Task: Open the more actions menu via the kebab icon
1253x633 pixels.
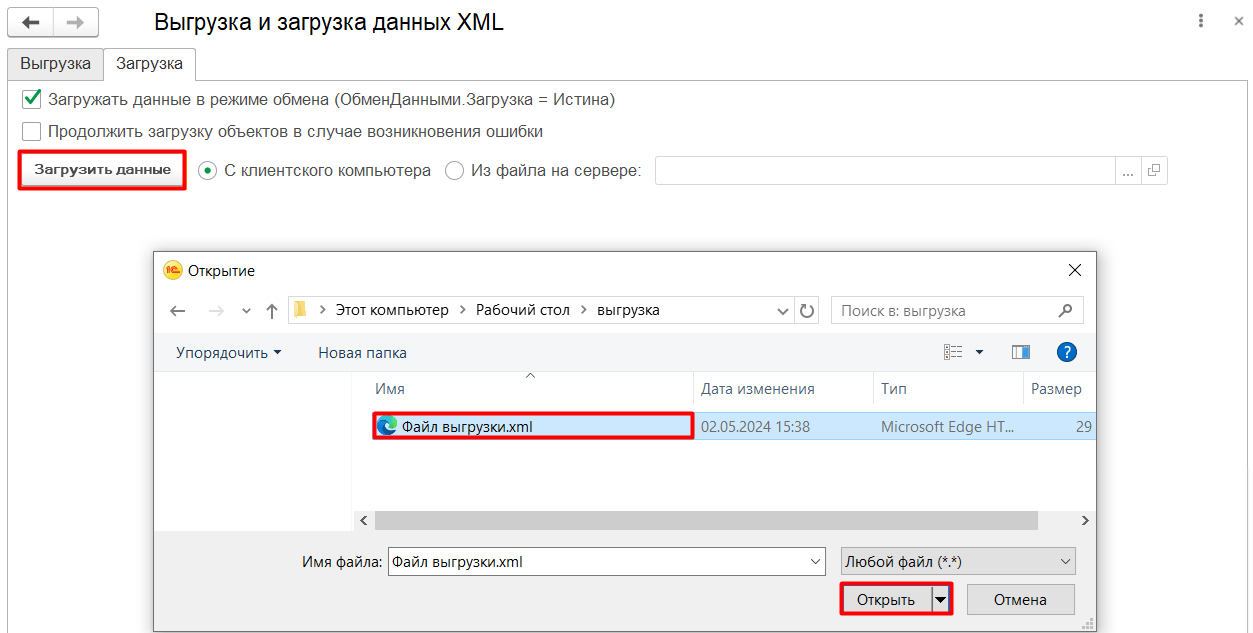Action: (x=1200, y=21)
